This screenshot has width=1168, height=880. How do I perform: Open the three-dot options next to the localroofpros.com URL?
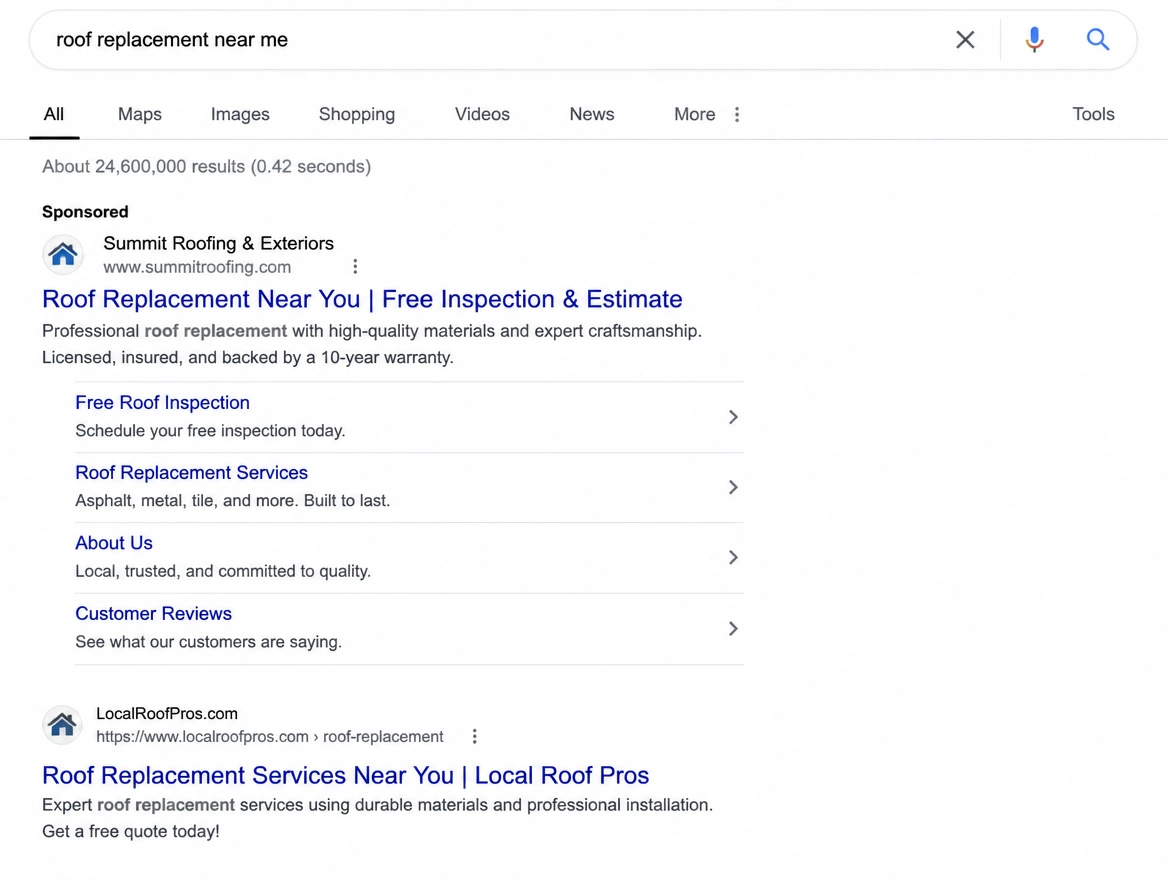474,736
